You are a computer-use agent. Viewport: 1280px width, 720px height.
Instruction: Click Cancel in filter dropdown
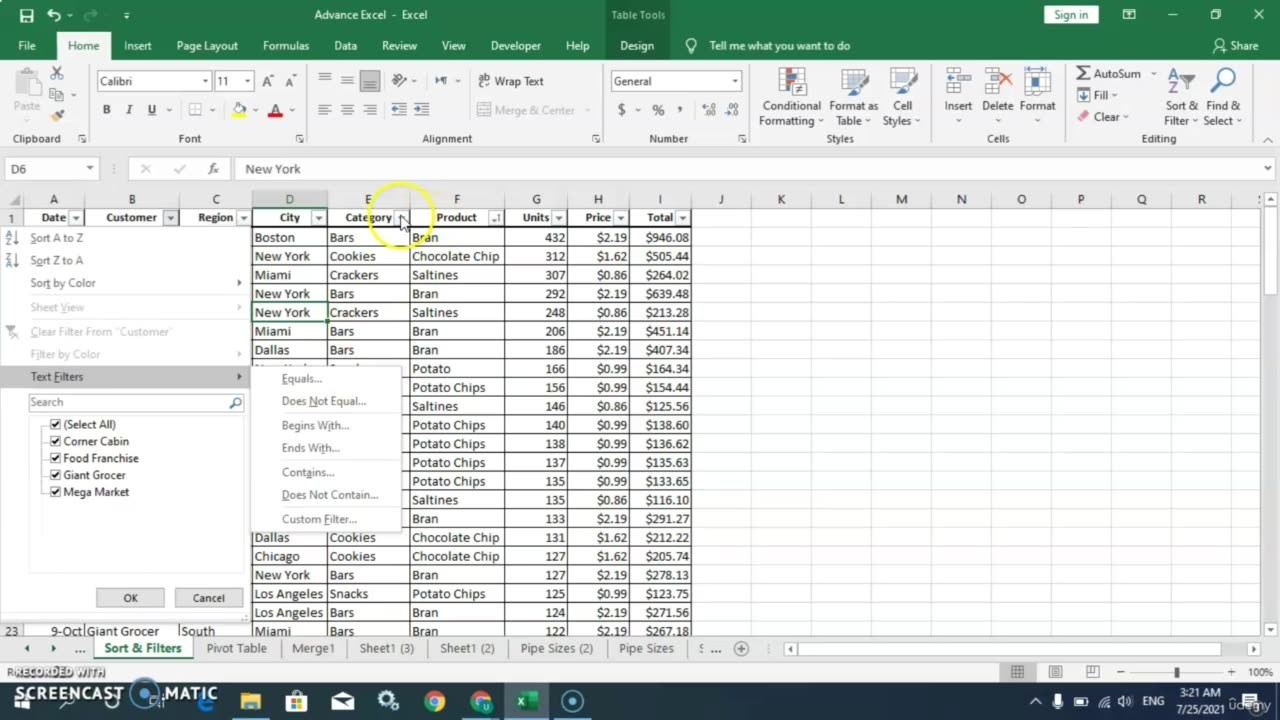(208, 598)
